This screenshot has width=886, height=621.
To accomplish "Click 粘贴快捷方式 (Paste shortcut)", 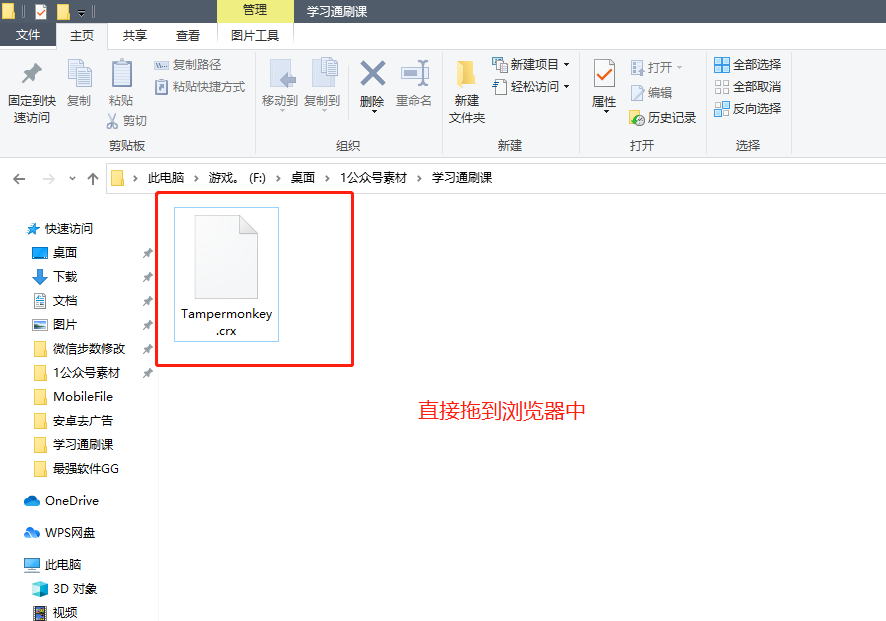I will (x=200, y=87).
